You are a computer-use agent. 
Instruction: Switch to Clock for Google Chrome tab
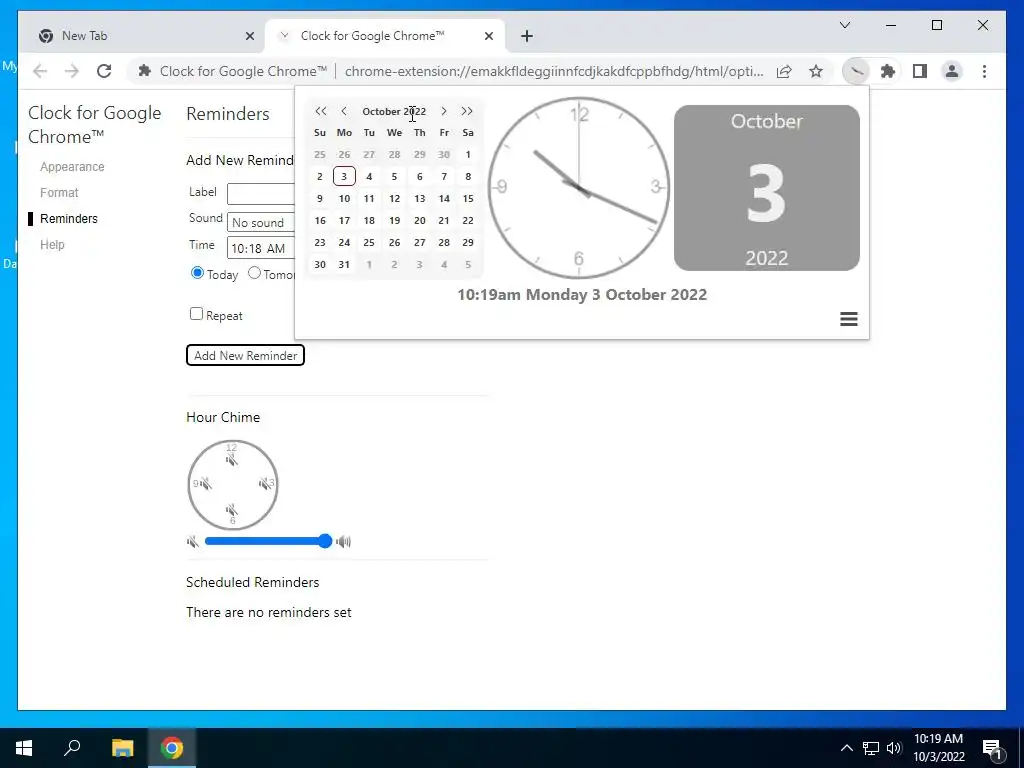pos(385,36)
